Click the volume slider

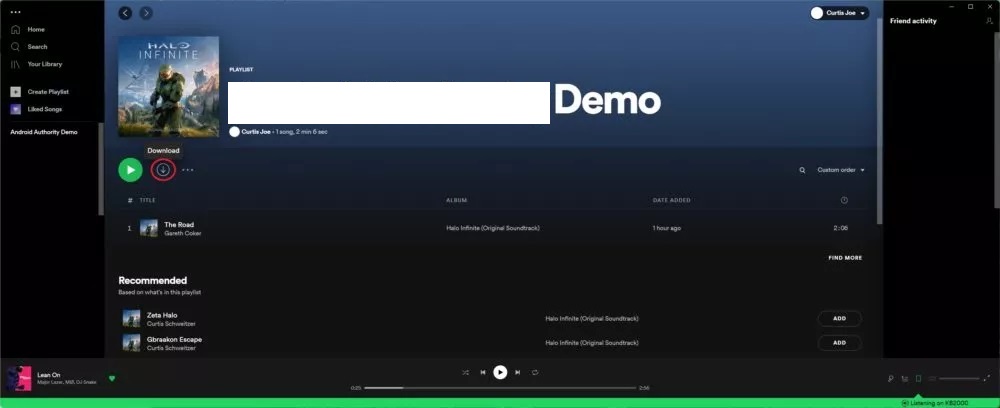[959, 379]
